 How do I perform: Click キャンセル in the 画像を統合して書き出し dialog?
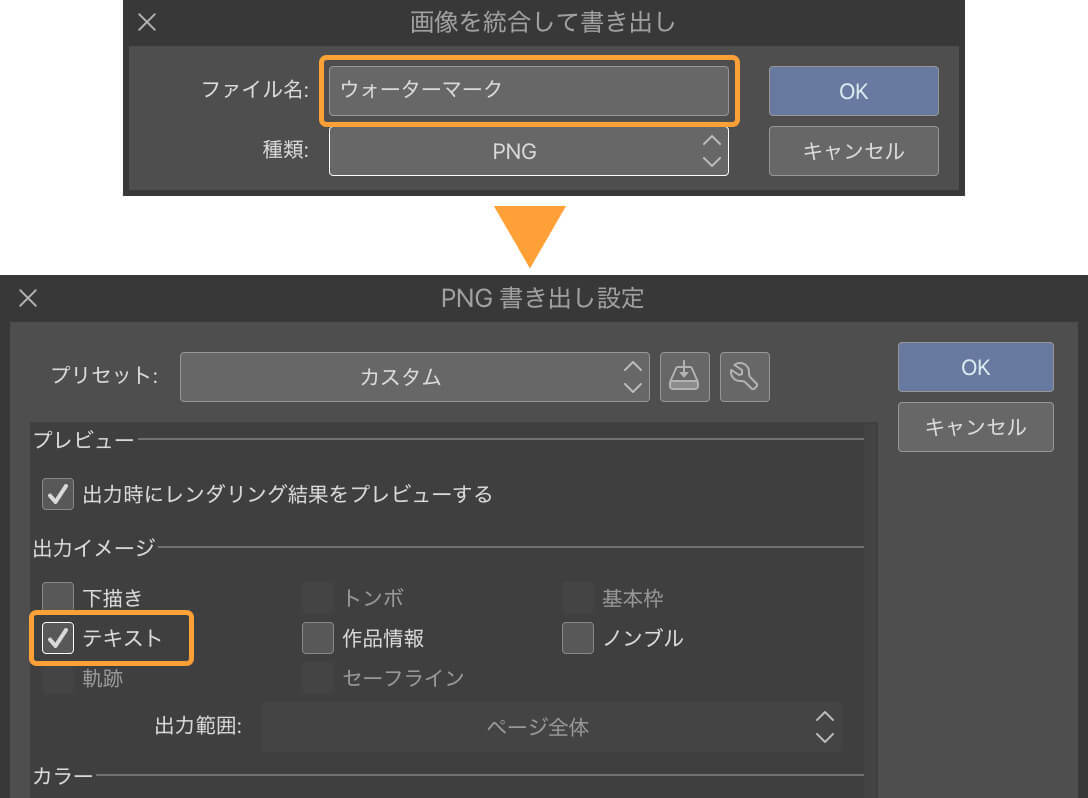853,151
